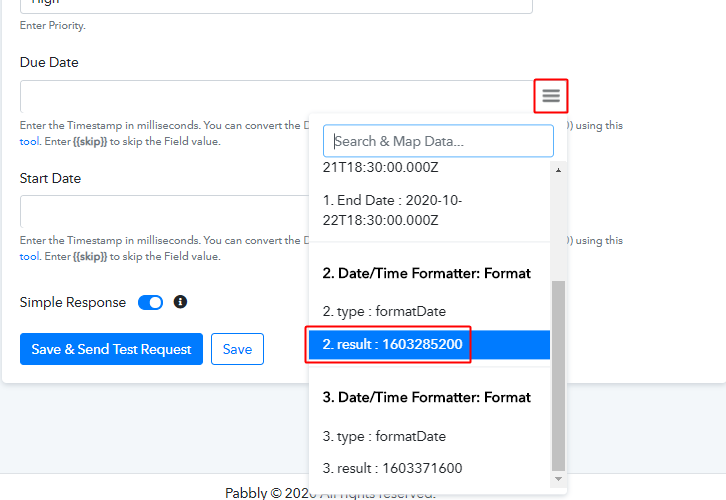Viewport: 726px width, 500px height.
Task: Click into the Start Date input field
Action: [x=164, y=212]
